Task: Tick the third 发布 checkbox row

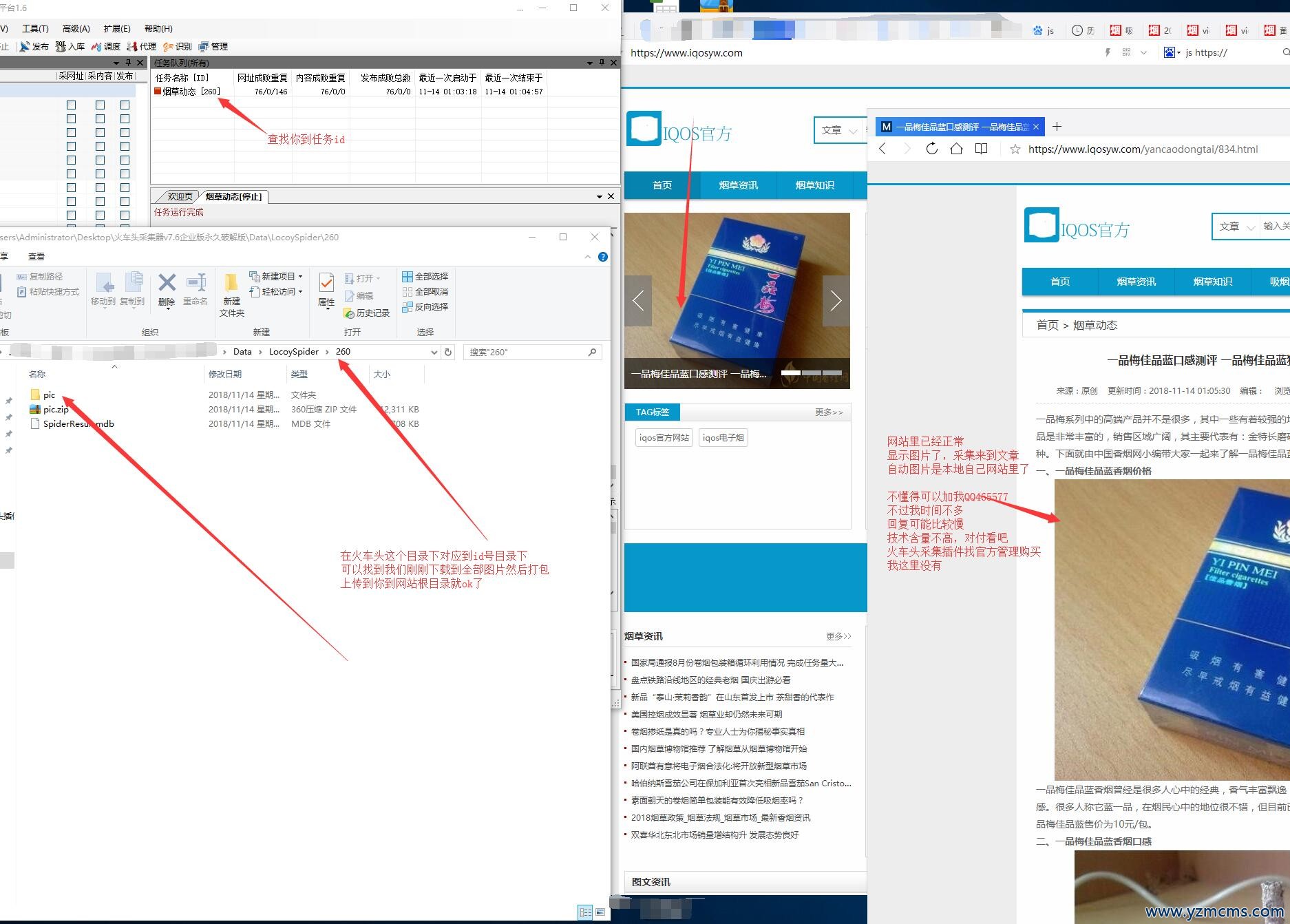Action: pos(125,133)
